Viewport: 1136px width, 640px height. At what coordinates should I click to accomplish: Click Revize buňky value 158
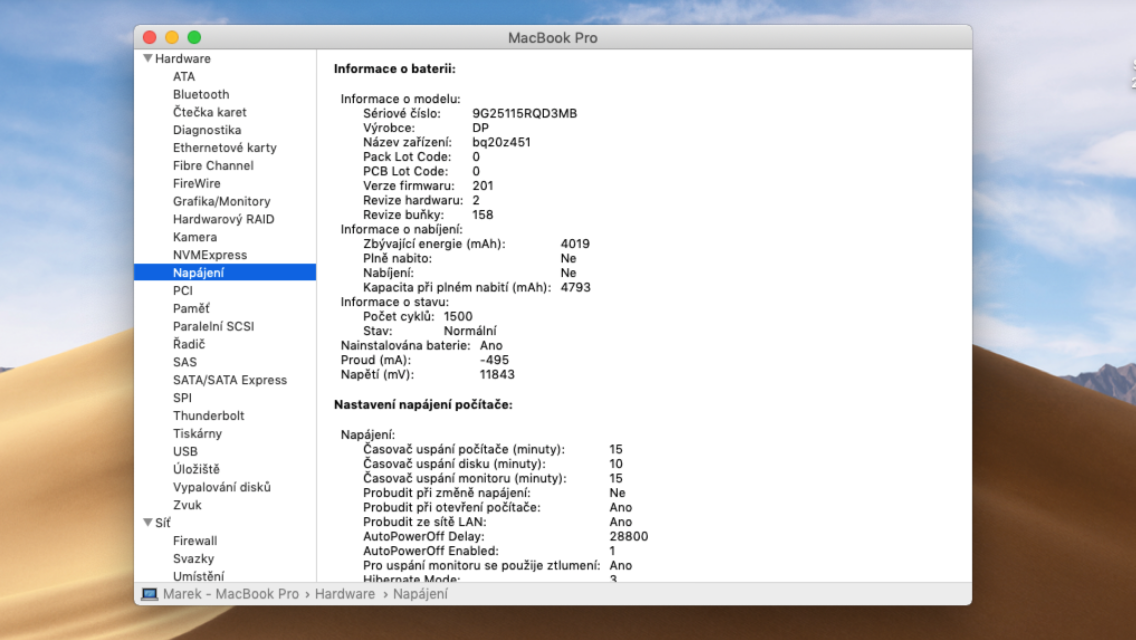pyautogui.click(x=483, y=215)
